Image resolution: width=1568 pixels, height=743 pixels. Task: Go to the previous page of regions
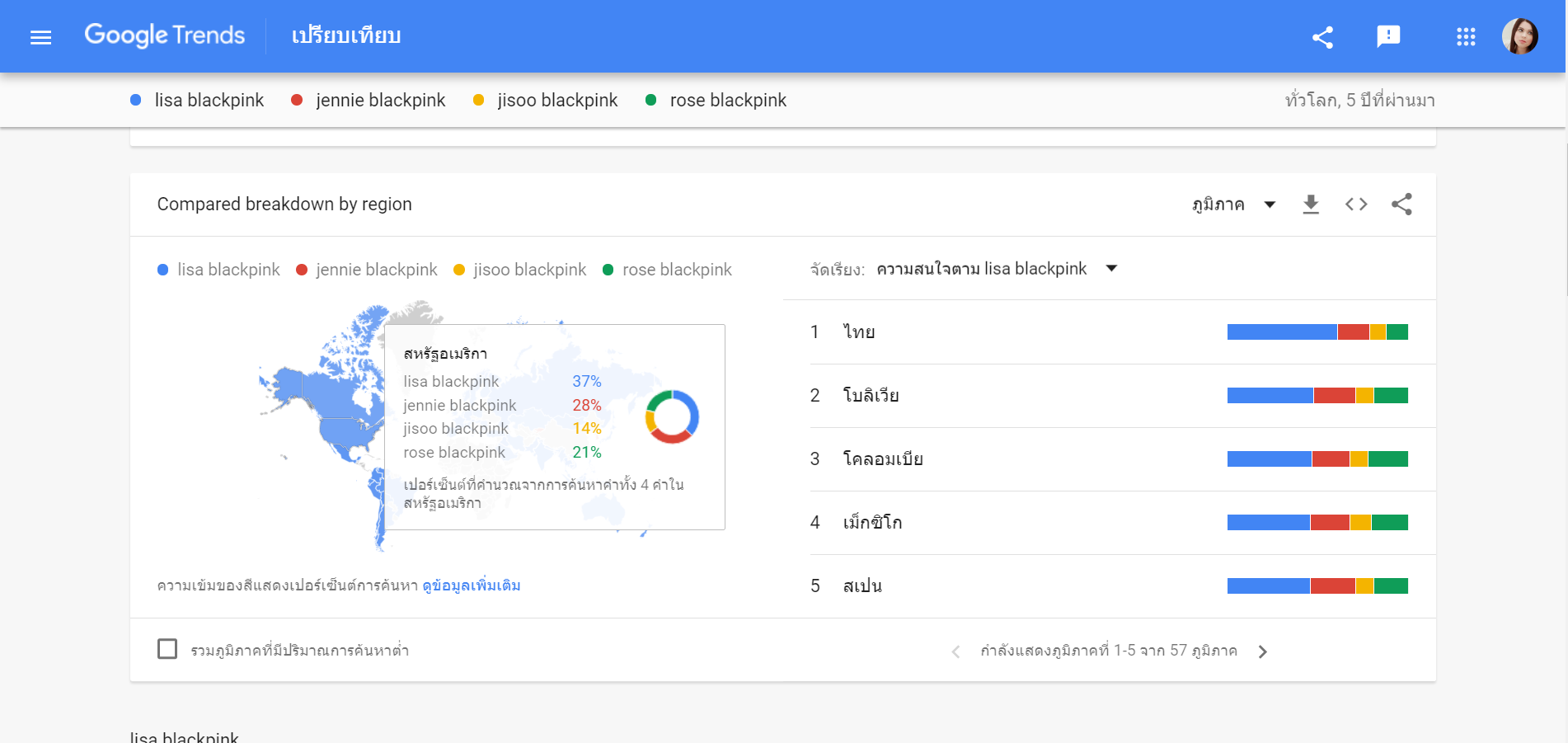[955, 651]
